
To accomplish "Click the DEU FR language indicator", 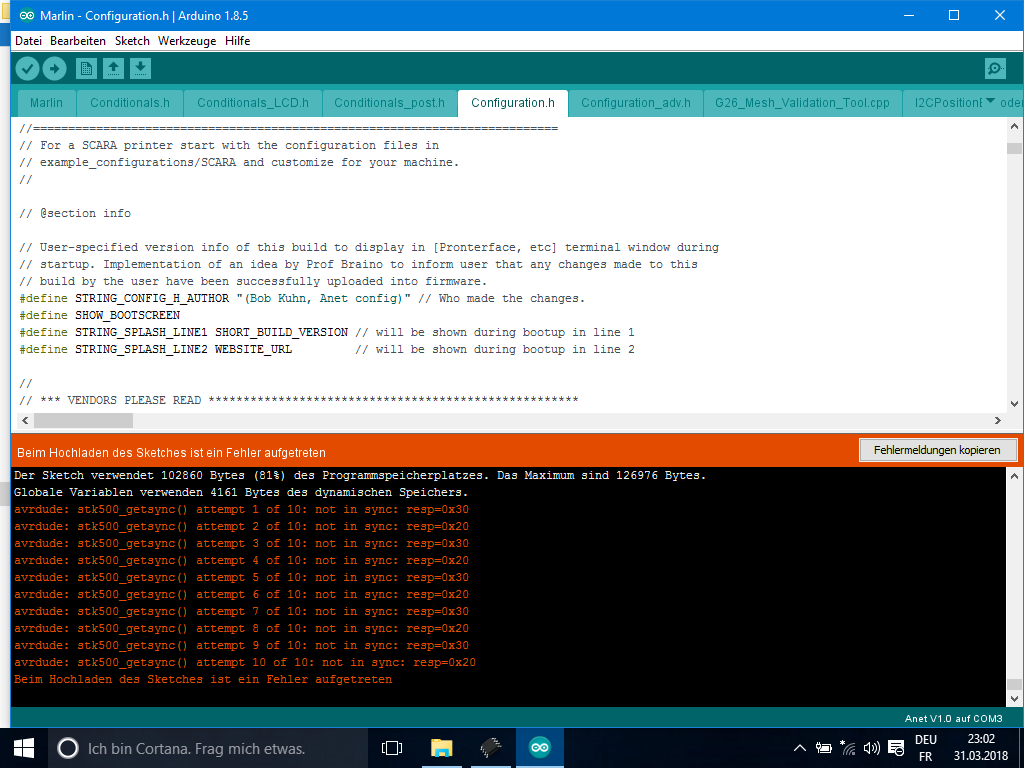I will (x=925, y=748).
